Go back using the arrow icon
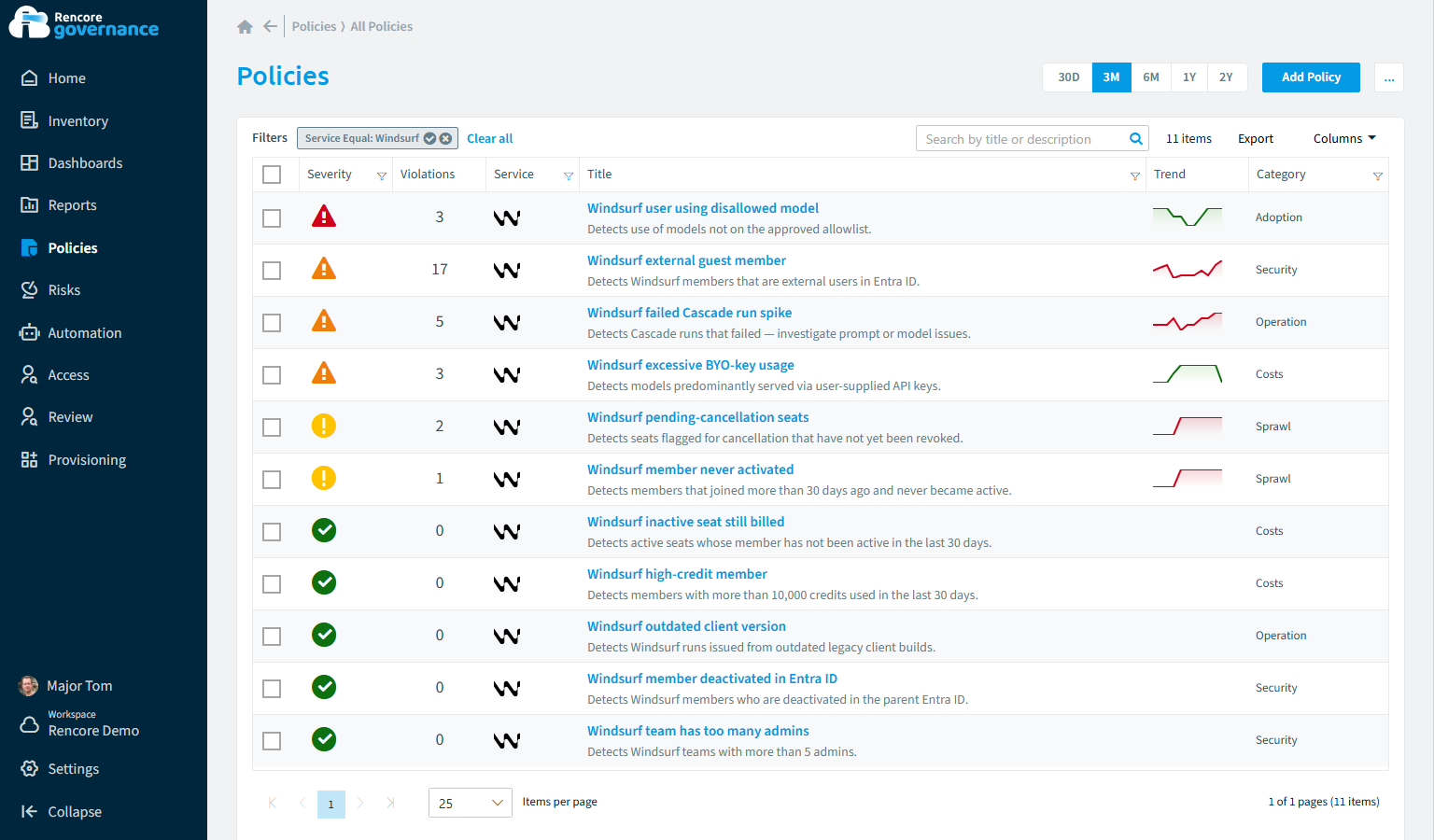The width and height of the screenshot is (1434, 840). [x=270, y=26]
